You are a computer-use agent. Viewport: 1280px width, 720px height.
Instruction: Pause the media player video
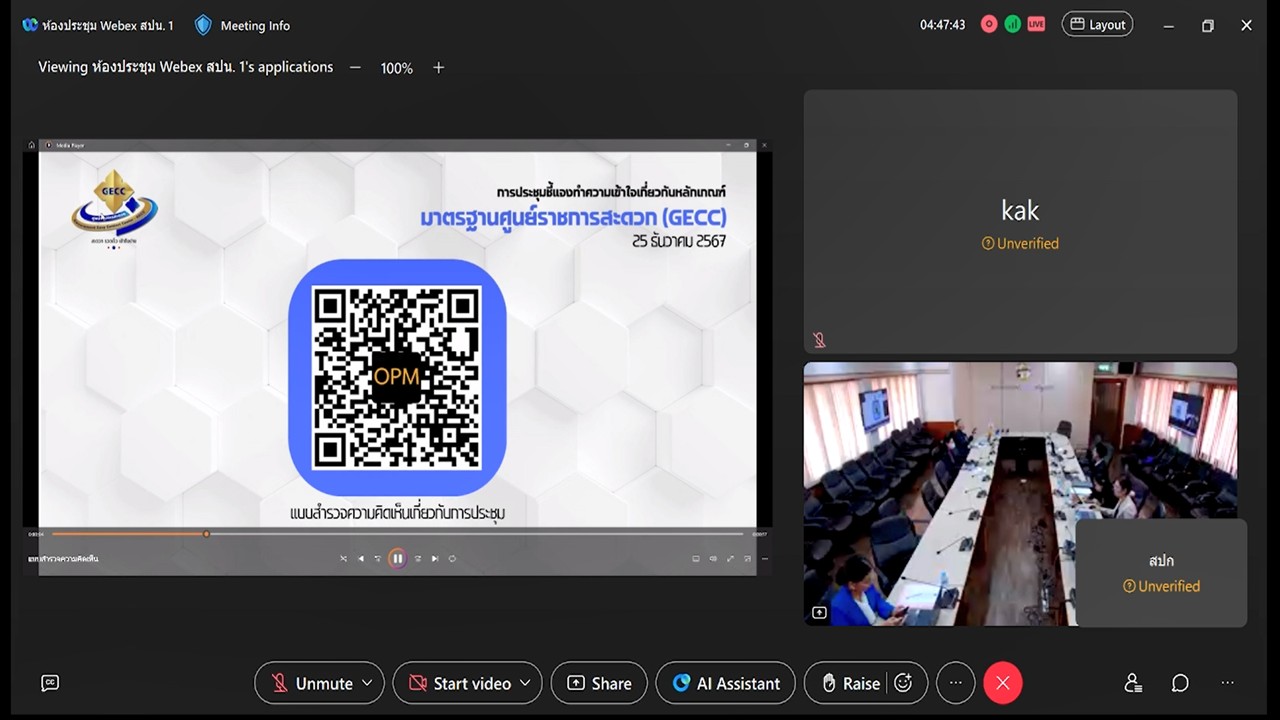tap(397, 559)
